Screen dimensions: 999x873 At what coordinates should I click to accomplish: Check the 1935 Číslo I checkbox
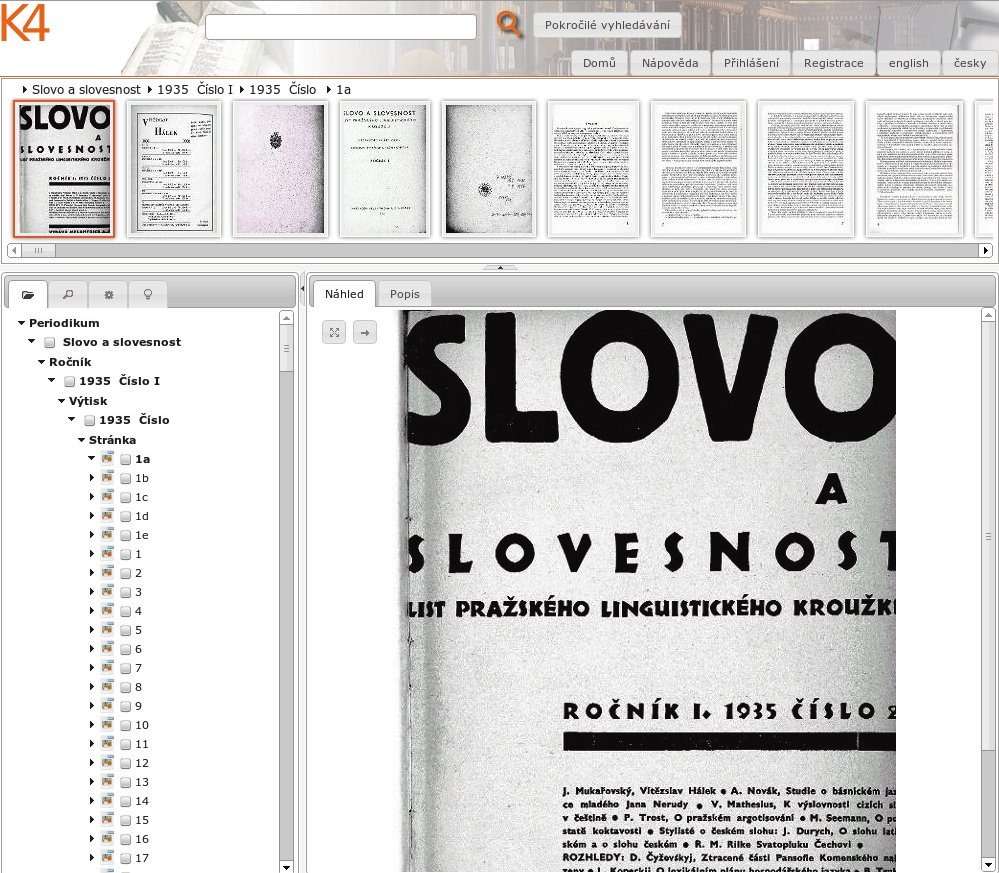click(x=69, y=382)
